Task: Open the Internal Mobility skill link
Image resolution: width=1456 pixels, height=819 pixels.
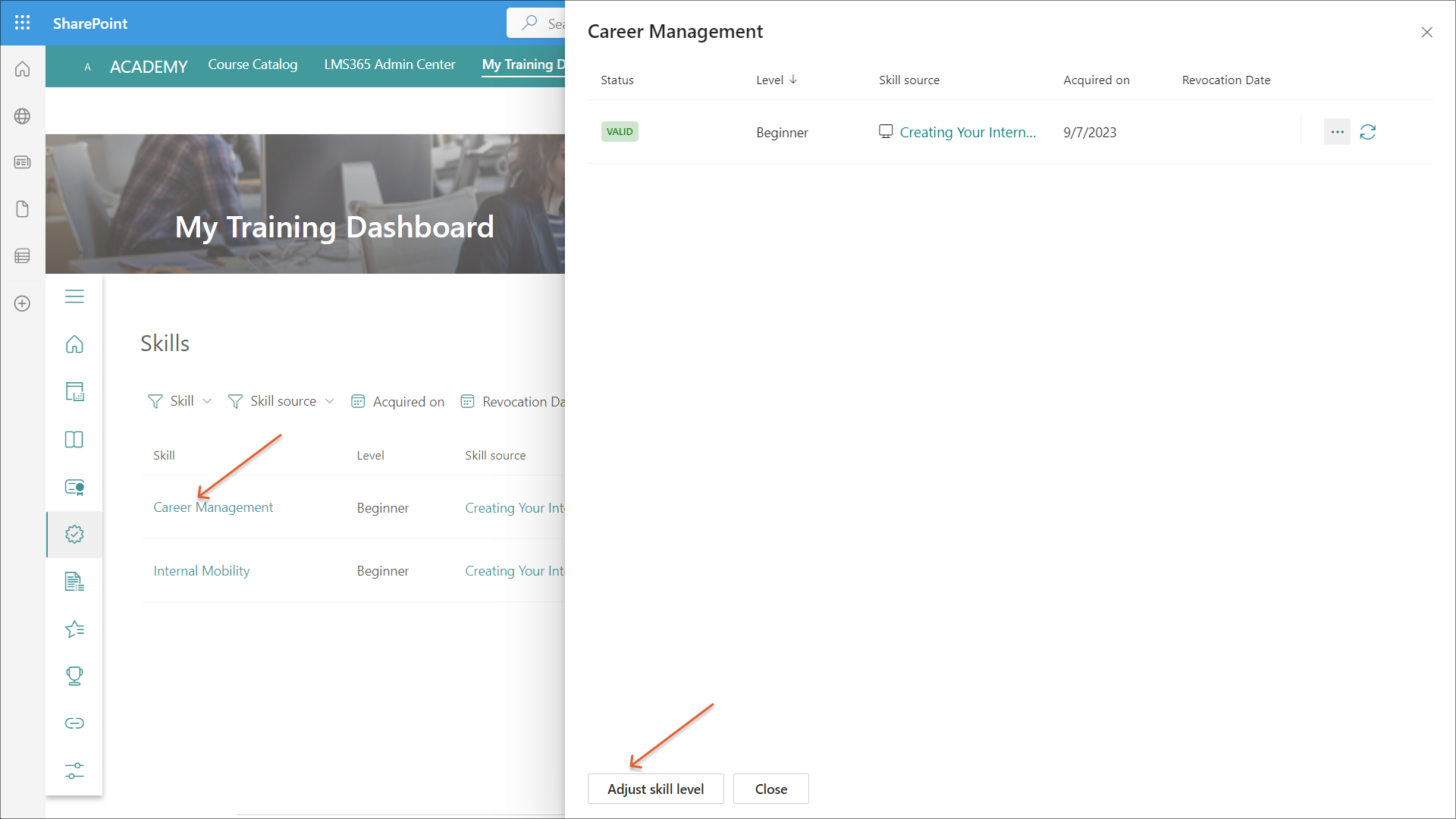Action: point(201,570)
